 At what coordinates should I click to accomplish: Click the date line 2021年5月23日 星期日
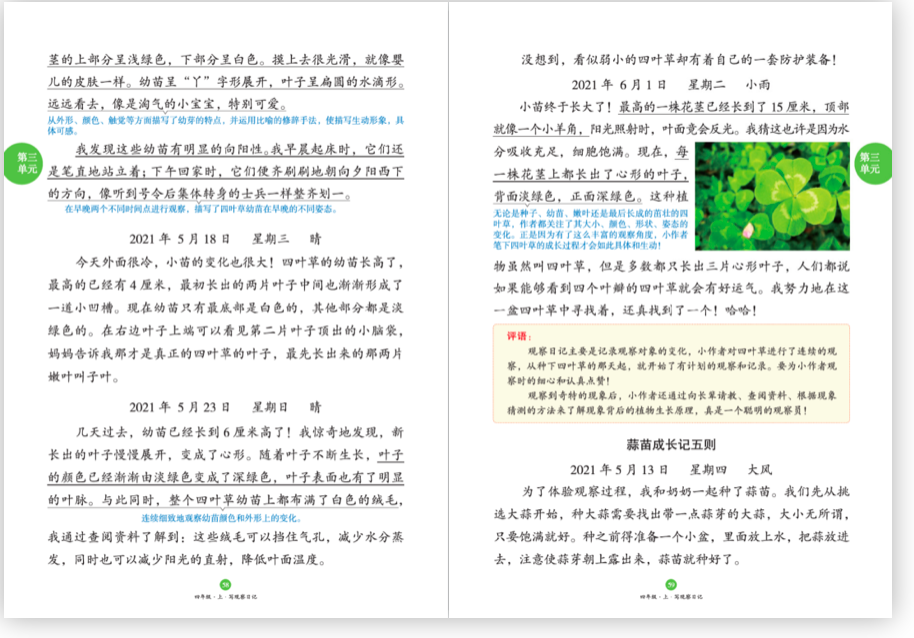(225, 407)
